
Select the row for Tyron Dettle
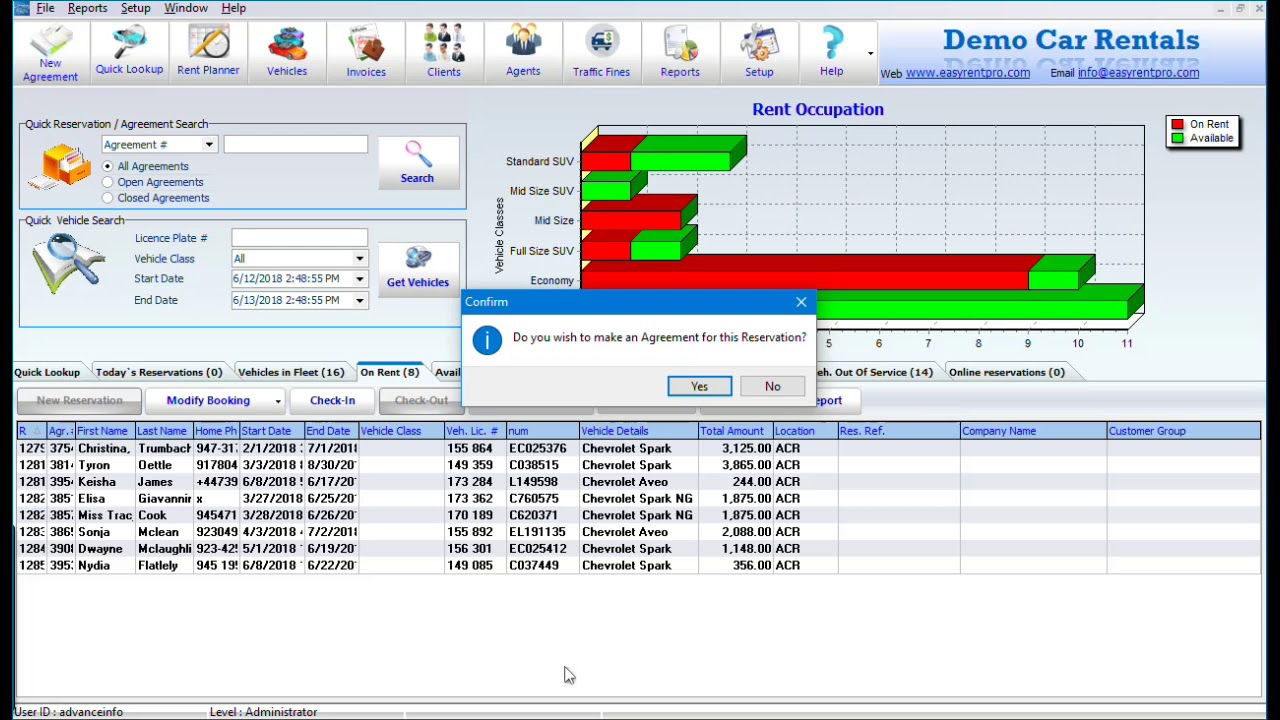(x=638, y=465)
